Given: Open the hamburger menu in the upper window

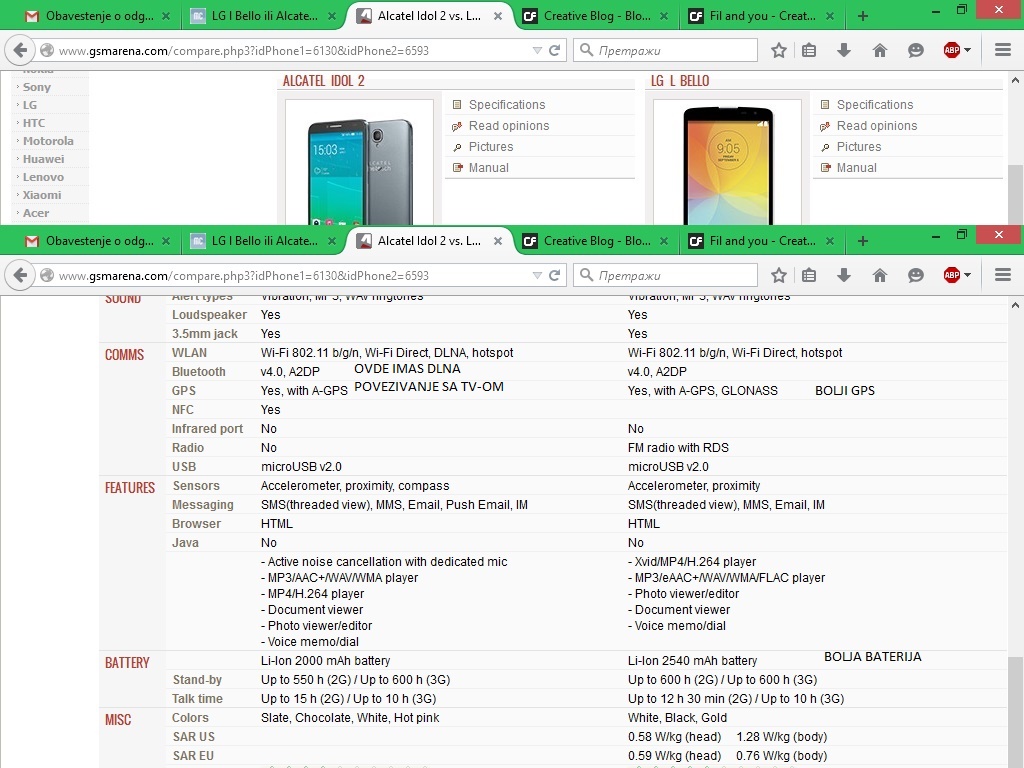Looking at the screenshot, I should 1003,50.
